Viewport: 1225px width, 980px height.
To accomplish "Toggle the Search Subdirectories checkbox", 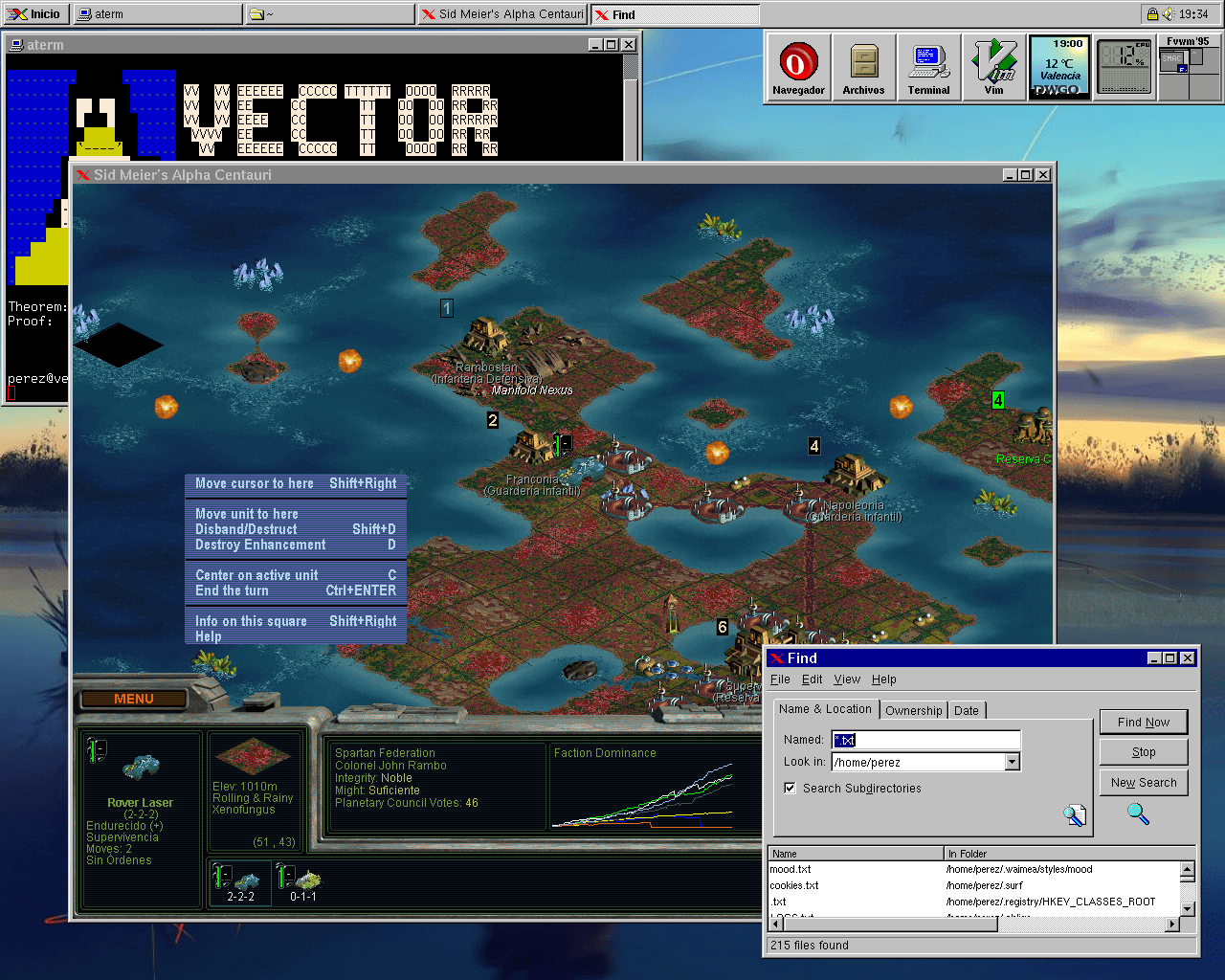I will [790, 788].
